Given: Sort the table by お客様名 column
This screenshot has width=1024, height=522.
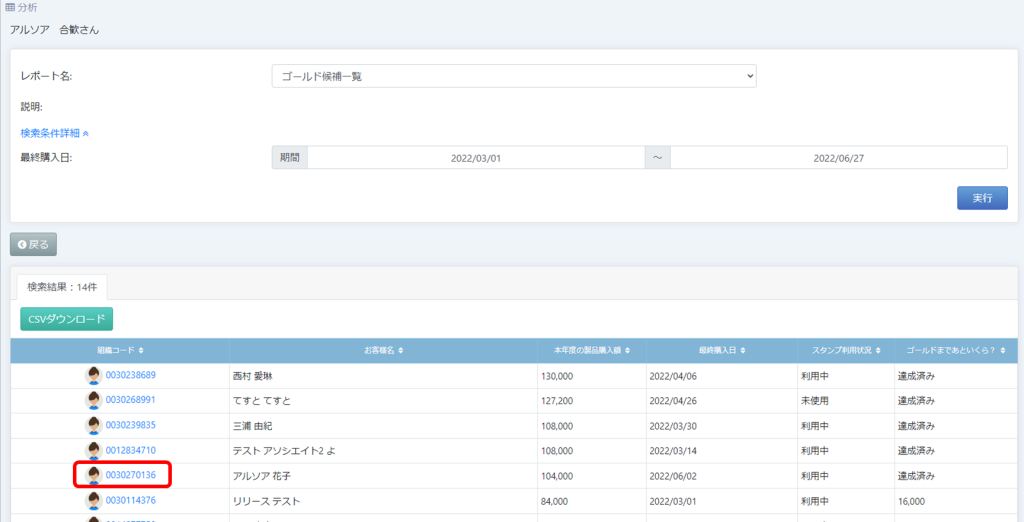Looking at the screenshot, I should point(383,351).
